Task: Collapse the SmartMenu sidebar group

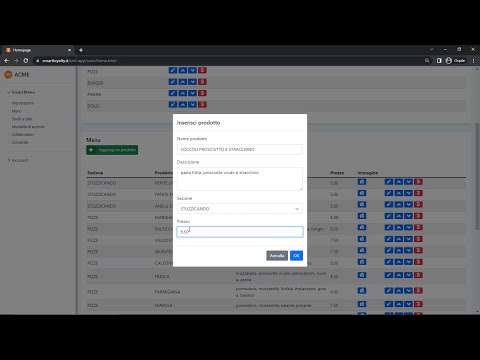Action: (21, 92)
